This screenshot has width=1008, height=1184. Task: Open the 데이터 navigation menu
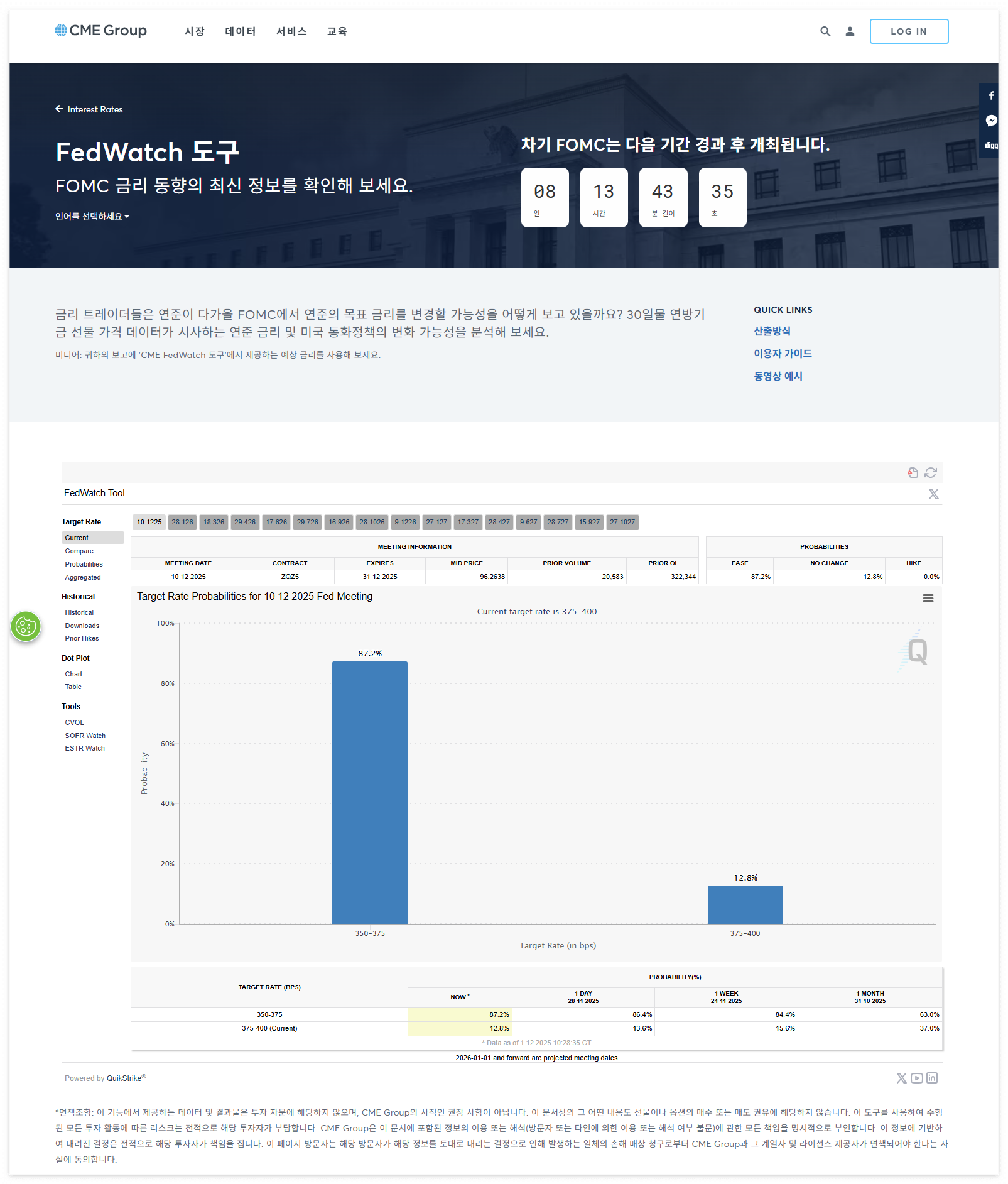tap(240, 31)
